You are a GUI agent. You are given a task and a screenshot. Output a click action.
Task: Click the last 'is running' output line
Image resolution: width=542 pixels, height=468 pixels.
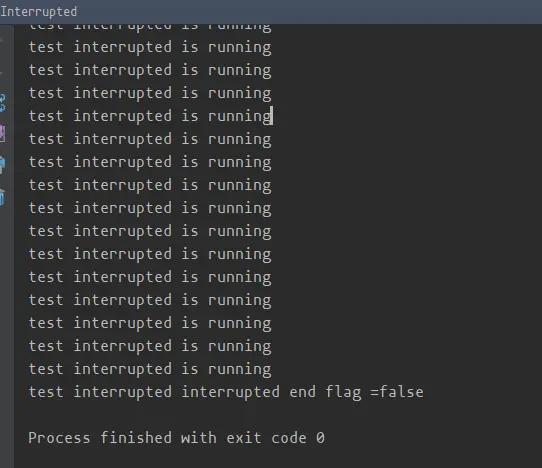coord(150,369)
